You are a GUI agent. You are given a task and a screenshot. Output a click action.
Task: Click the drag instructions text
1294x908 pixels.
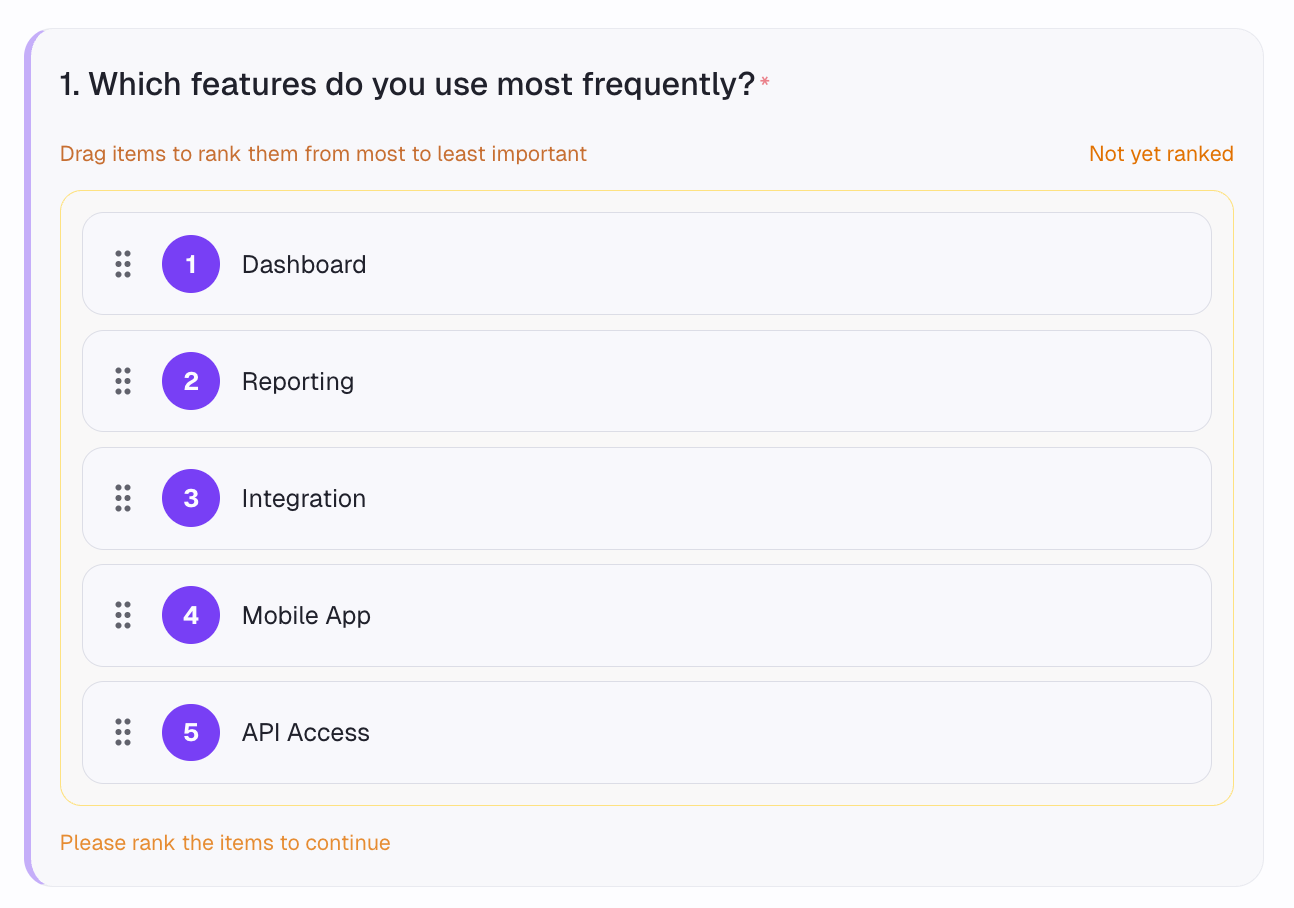pyautogui.click(x=322, y=153)
